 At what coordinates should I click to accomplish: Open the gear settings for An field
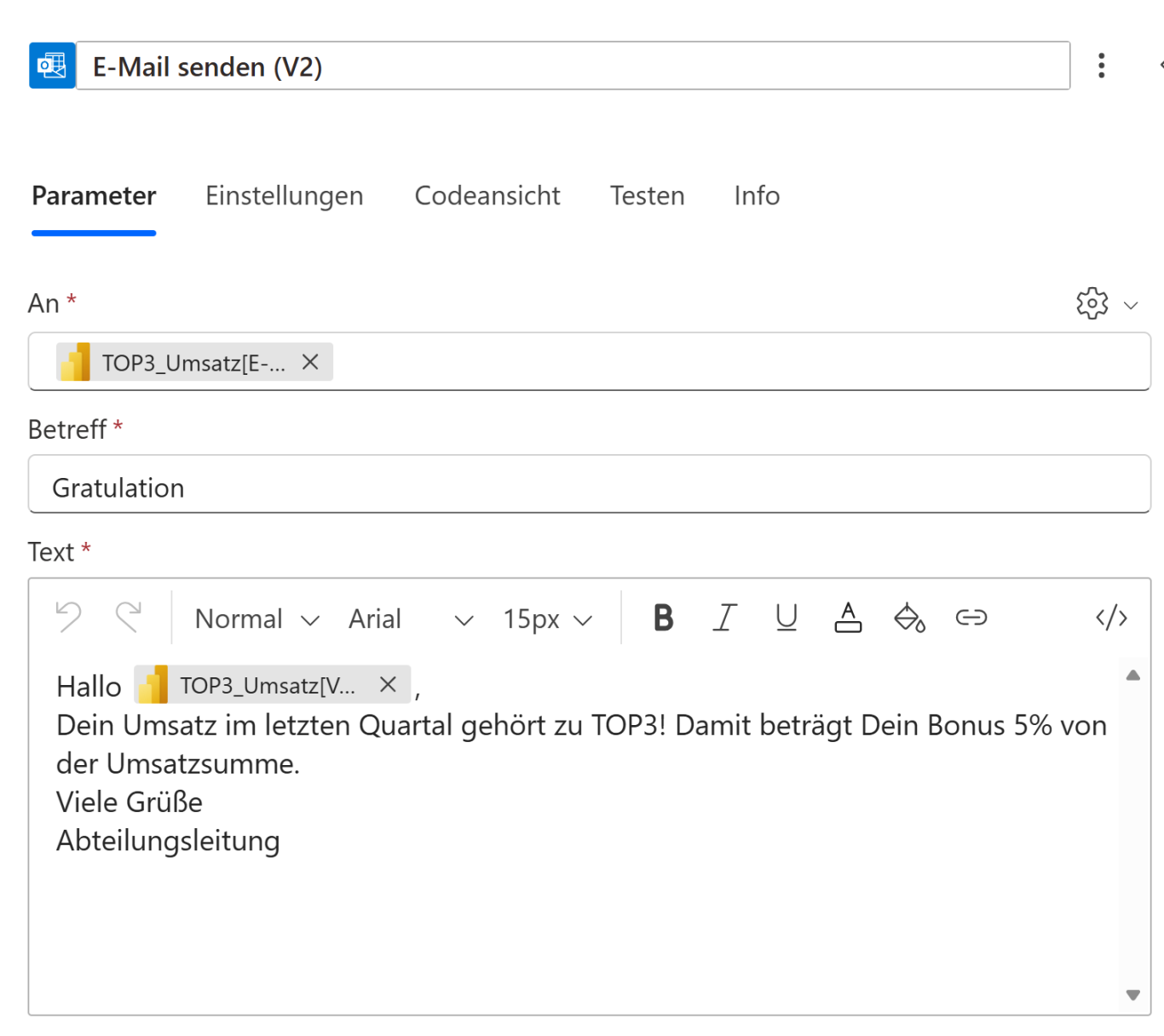point(1092,303)
